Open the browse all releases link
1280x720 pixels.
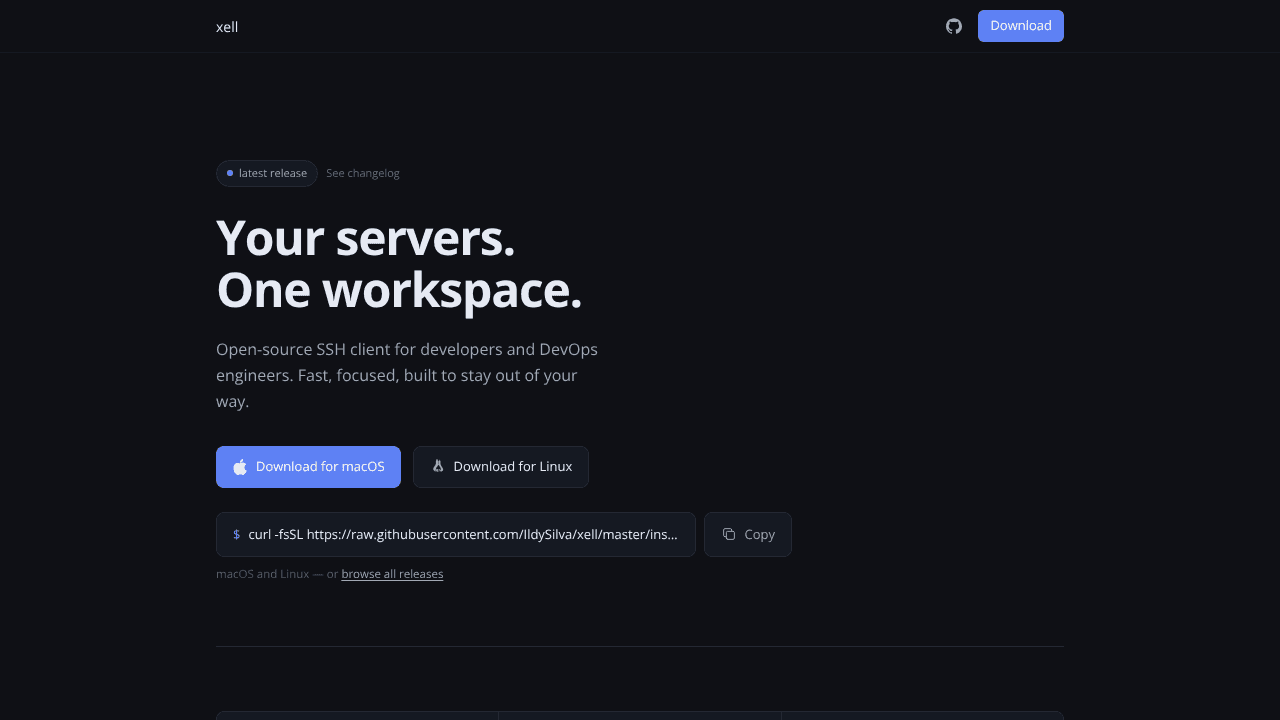392,574
